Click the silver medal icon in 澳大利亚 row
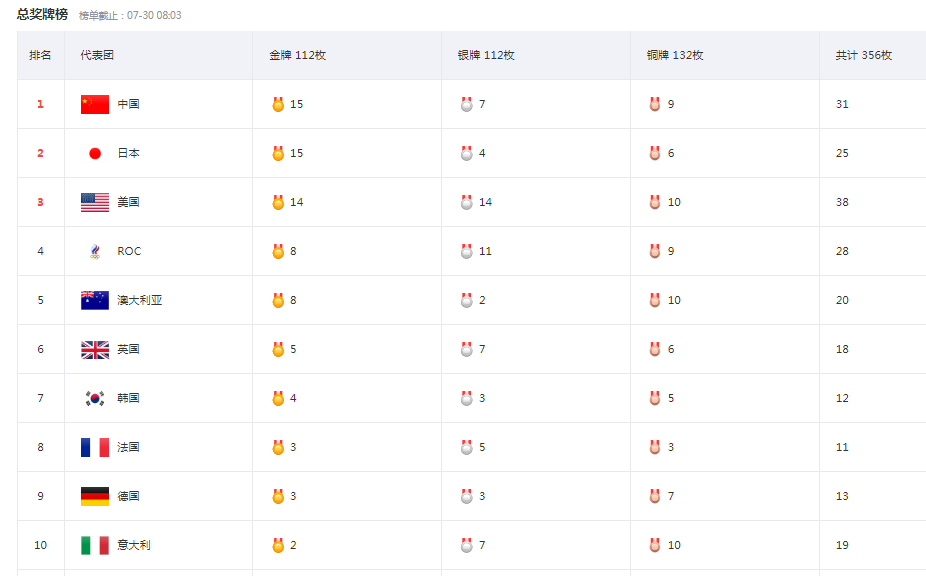Screen dimensions: 926x576 pyautogui.click(x=467, y=301)
